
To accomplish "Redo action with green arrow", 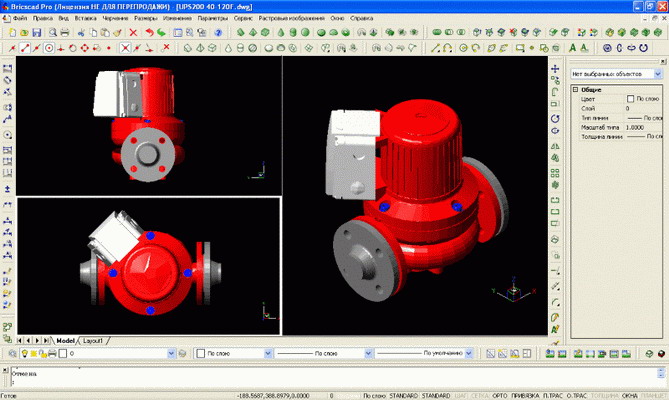I will (x=161, y=32).
